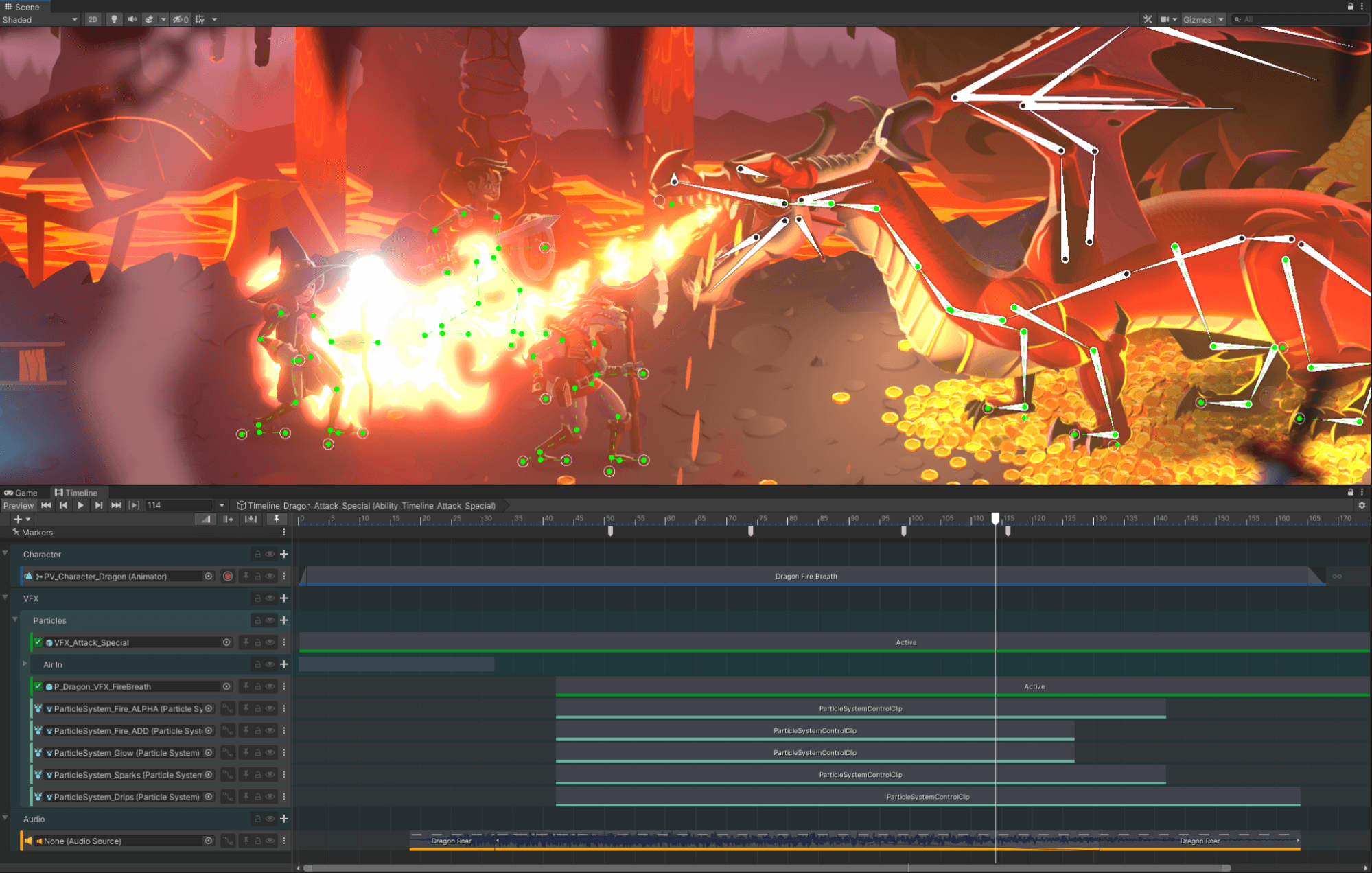
Task: Open Gizmos dropdown arrow
Action: coord(1221,19)
